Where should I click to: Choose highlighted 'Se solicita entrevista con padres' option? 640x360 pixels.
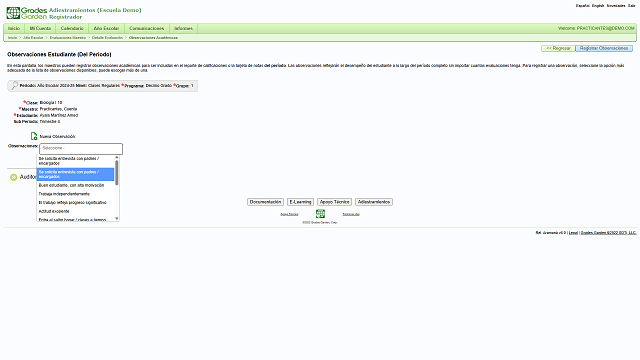click(x=76, y=174)
